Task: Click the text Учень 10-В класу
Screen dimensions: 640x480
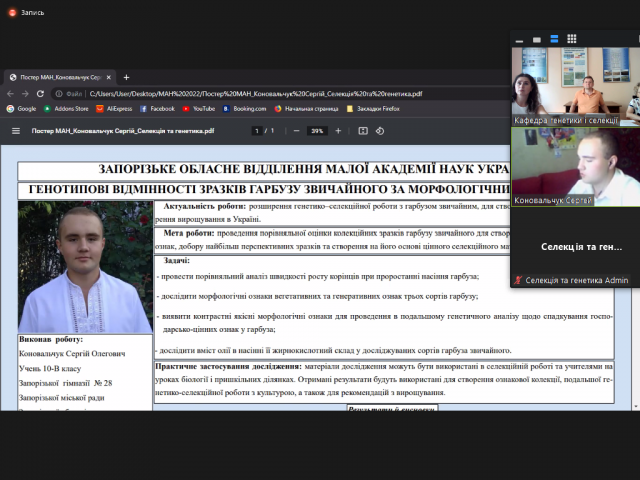Action: 50,369
